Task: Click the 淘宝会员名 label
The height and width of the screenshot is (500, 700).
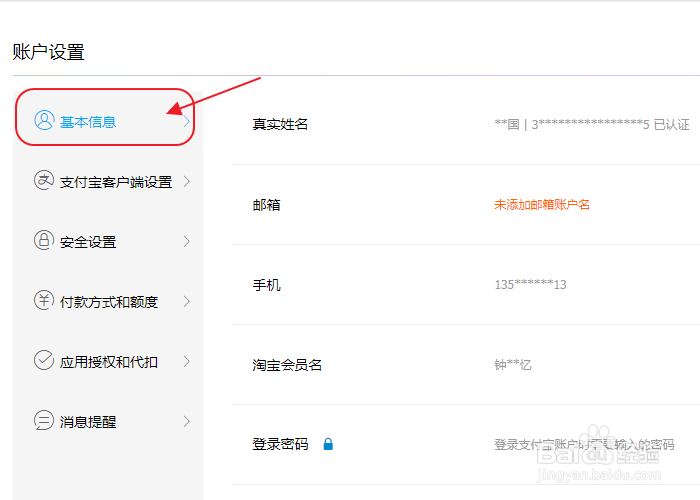Action: coord(287,365)
